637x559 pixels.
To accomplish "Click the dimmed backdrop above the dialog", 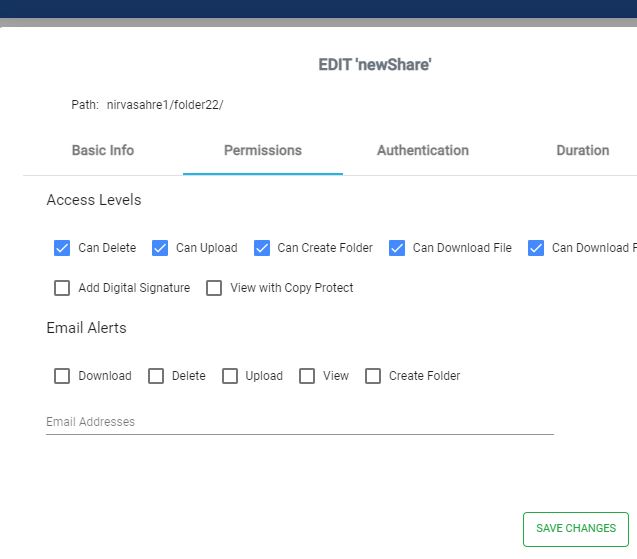I will pos(318,10).
